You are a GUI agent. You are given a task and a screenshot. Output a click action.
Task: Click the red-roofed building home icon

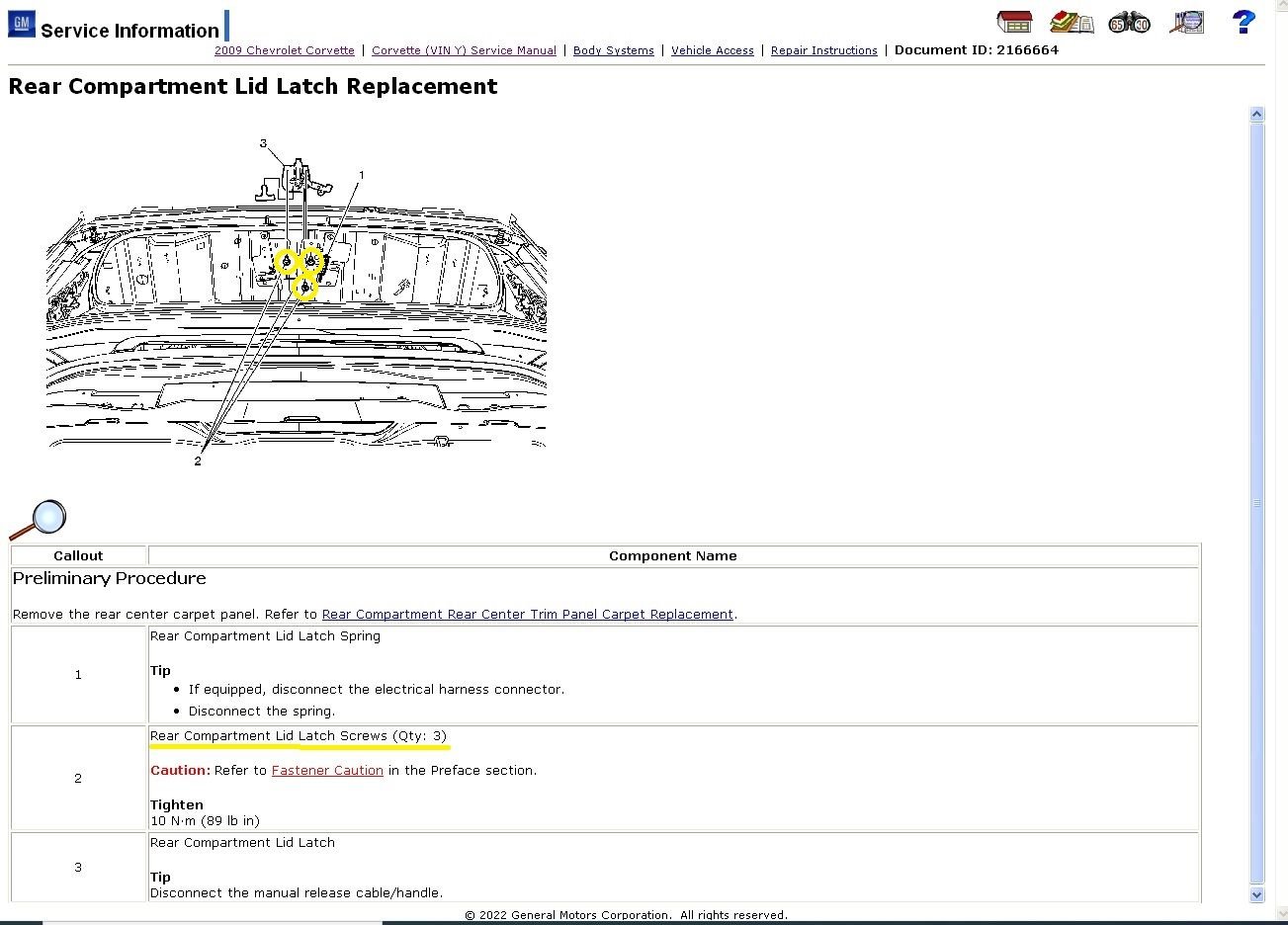click(1014, 22)
